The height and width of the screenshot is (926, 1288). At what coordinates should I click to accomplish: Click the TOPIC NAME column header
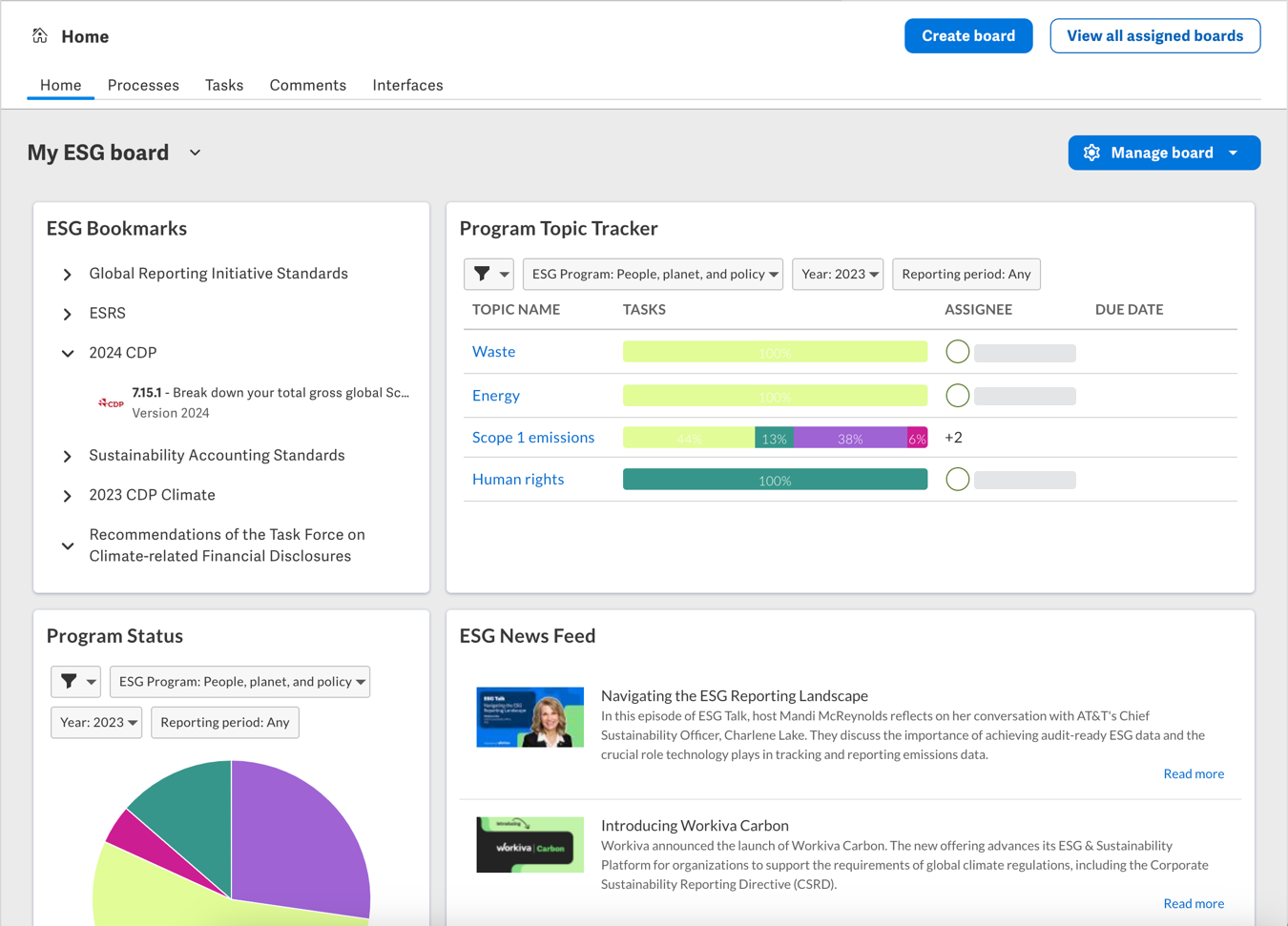(516, 309)
